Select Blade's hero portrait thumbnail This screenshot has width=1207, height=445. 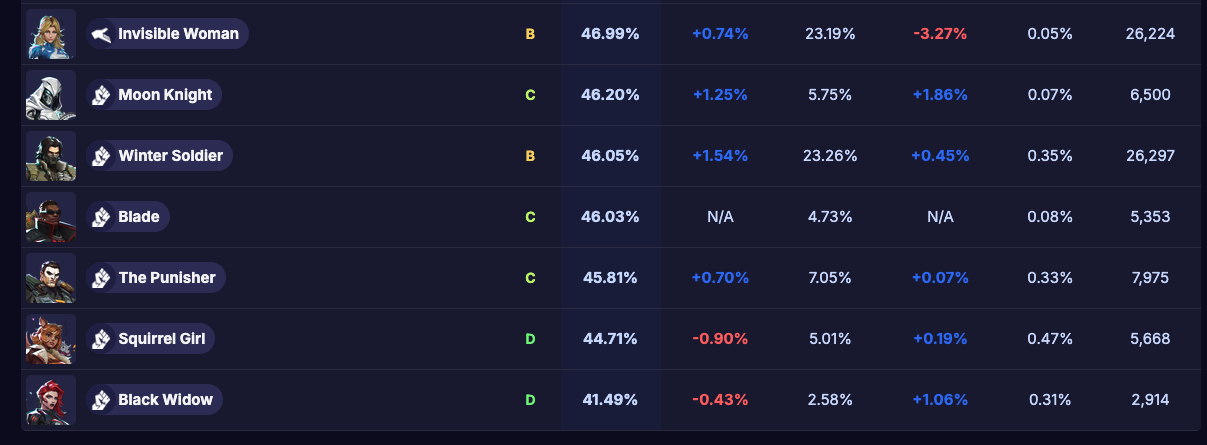click(50, 217)
